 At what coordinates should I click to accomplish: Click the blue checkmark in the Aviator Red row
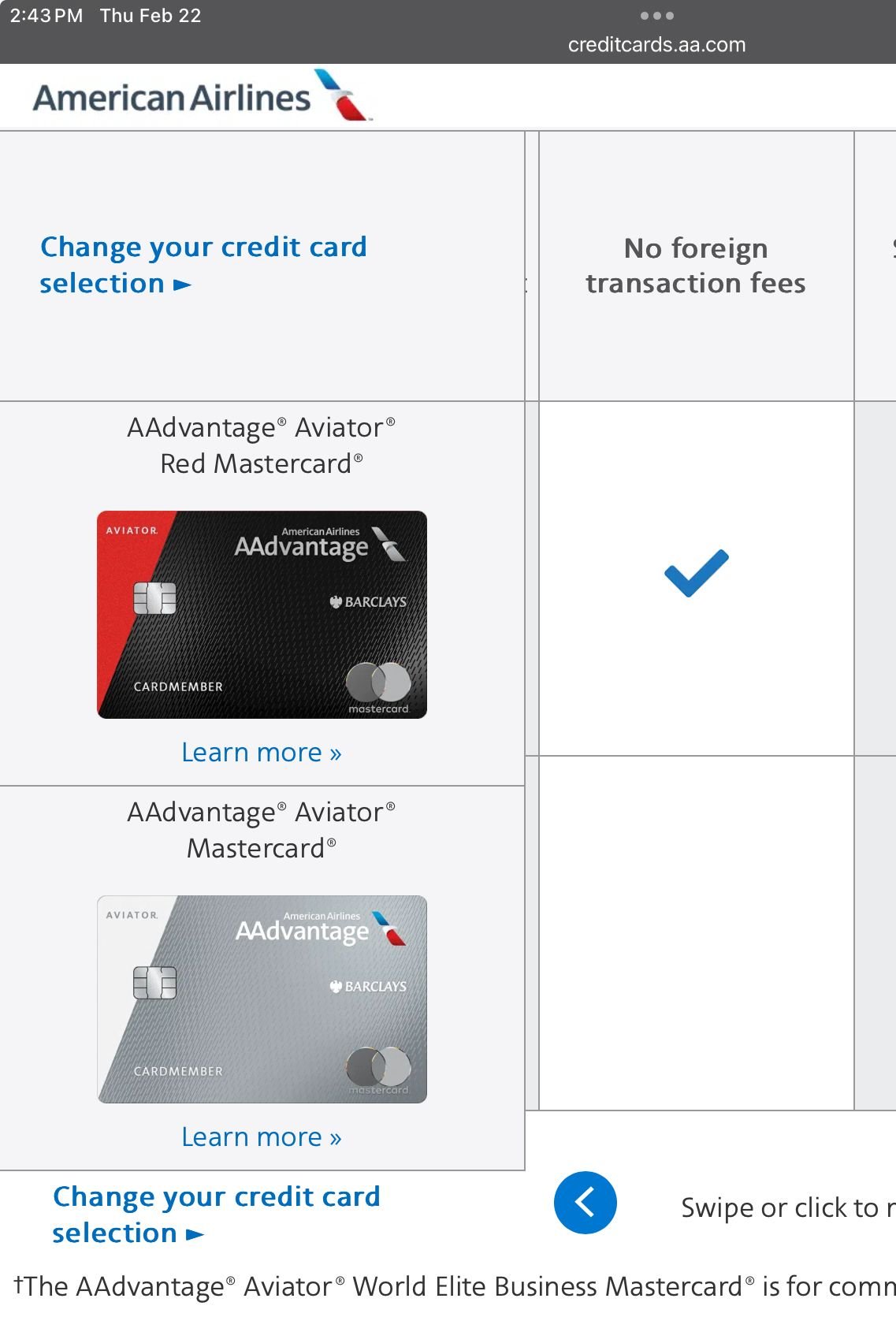[x=696, y=573]
